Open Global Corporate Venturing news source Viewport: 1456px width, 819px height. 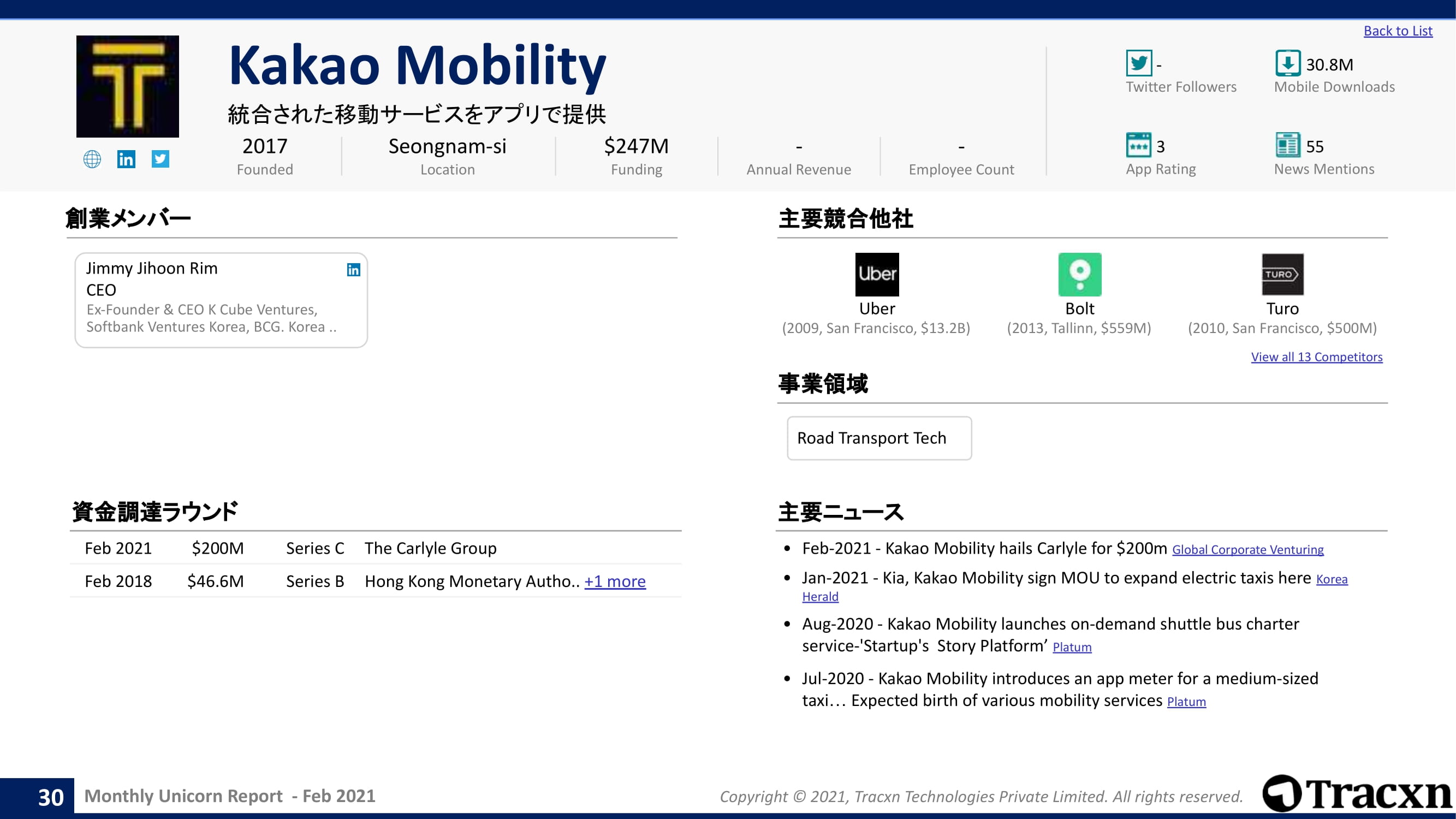pyautogui.click(x=1247, y=550)
